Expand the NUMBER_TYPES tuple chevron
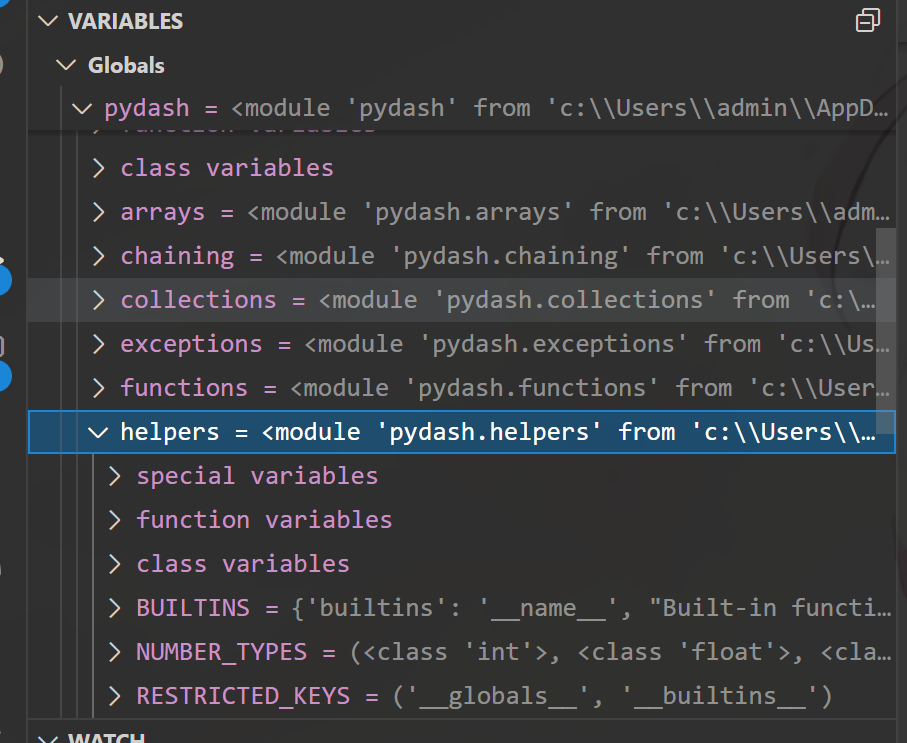 pos(115,652)
